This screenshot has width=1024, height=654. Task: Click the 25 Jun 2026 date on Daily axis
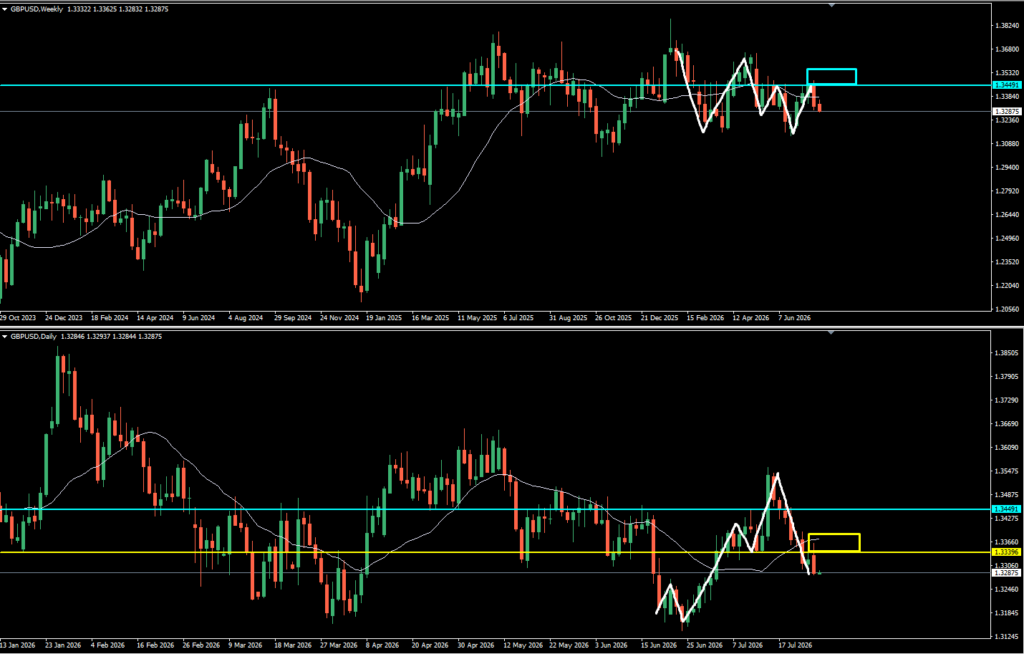click(x=705, y=646)
